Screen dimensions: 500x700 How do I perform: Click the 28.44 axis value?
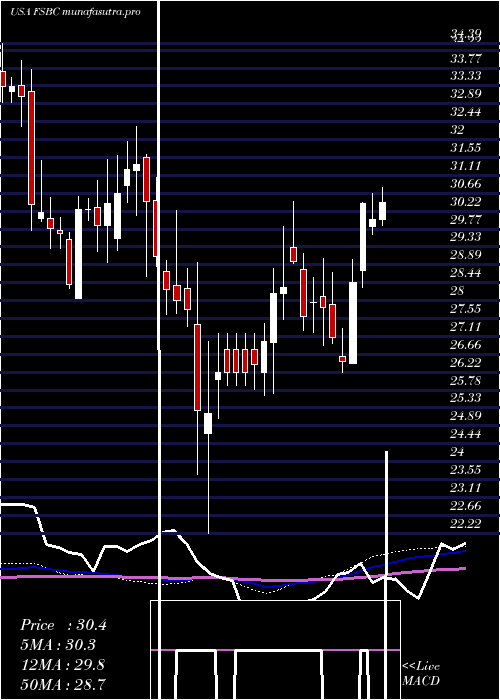click(x=466, y=273)
